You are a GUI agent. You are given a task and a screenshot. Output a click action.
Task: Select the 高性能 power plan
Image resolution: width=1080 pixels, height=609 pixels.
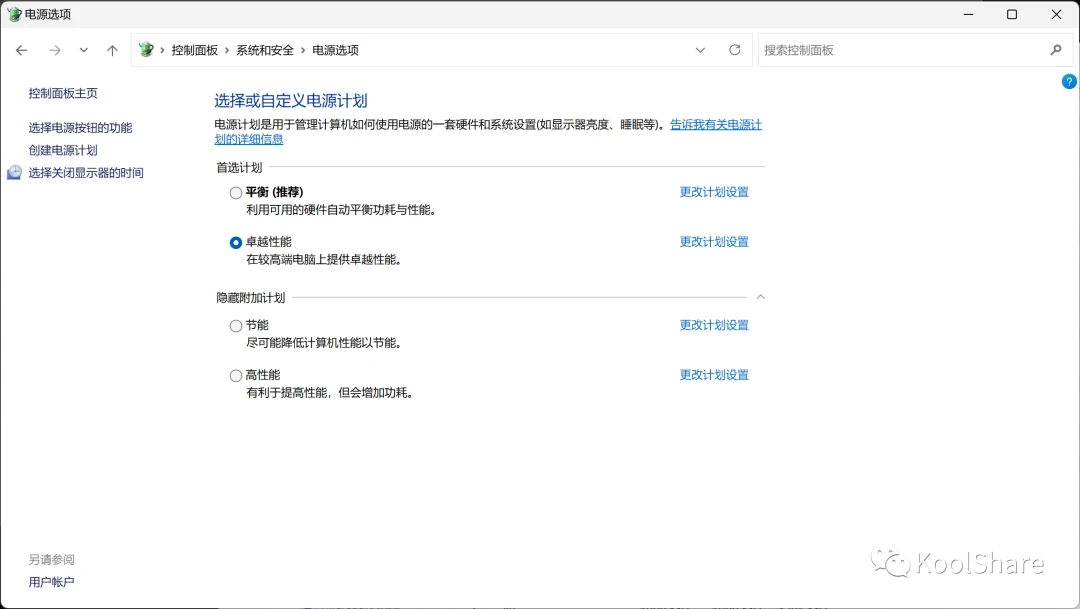click(236, 375)
